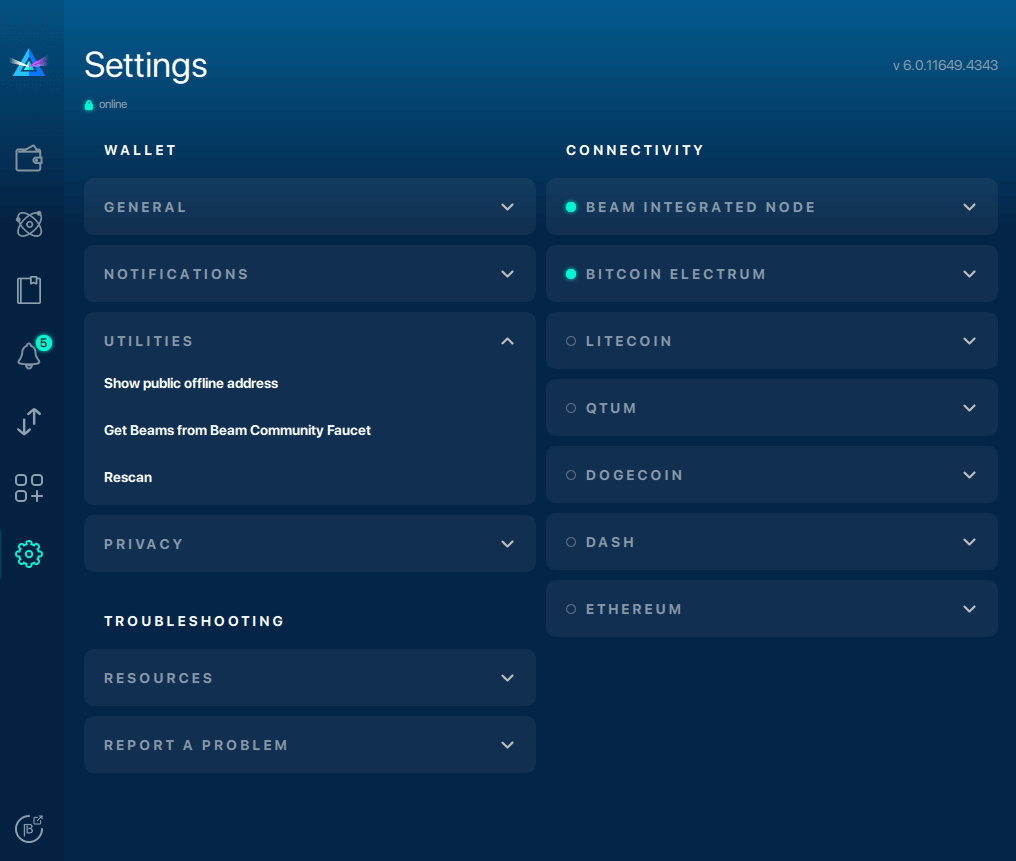Expand the Report a Problem section
1016x861 pixels.
click(309, 745)
